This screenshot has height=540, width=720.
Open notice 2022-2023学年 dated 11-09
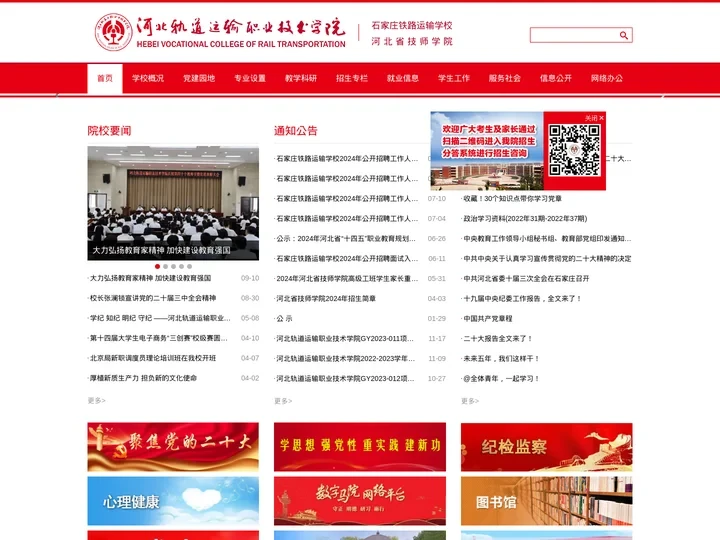345,359
